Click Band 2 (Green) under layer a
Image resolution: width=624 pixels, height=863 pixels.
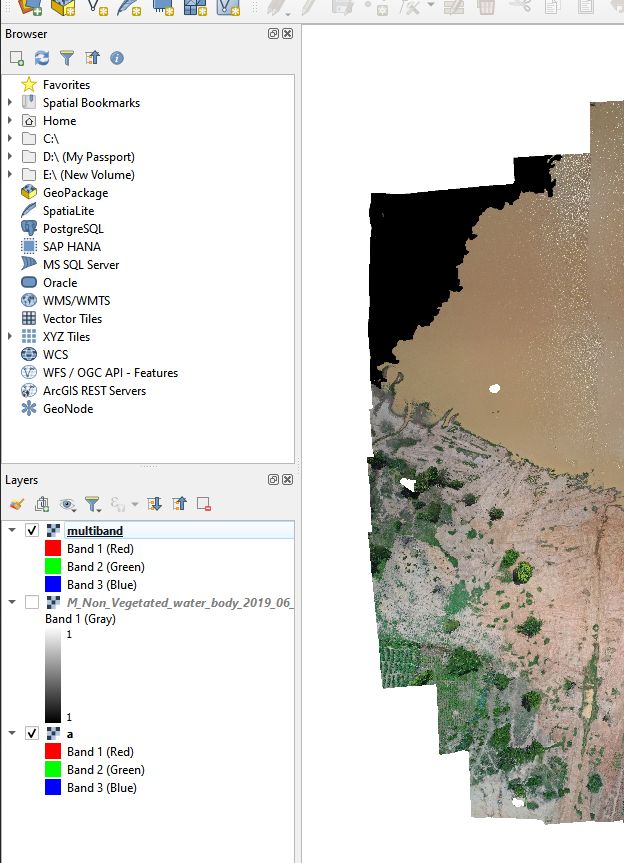click(x=106, y=769)
